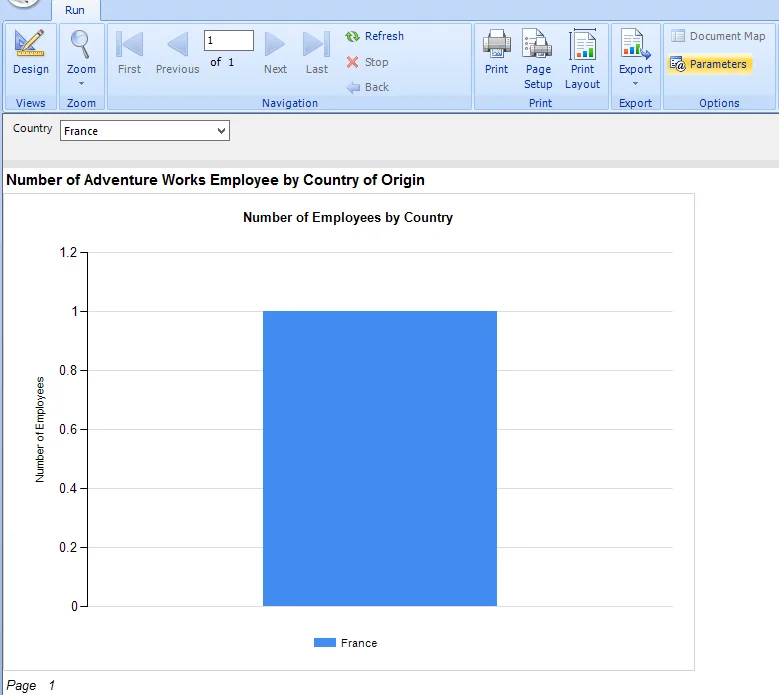Refresh the report
Image resolution: width=779 pixels, height=695 pixels.
375,36
